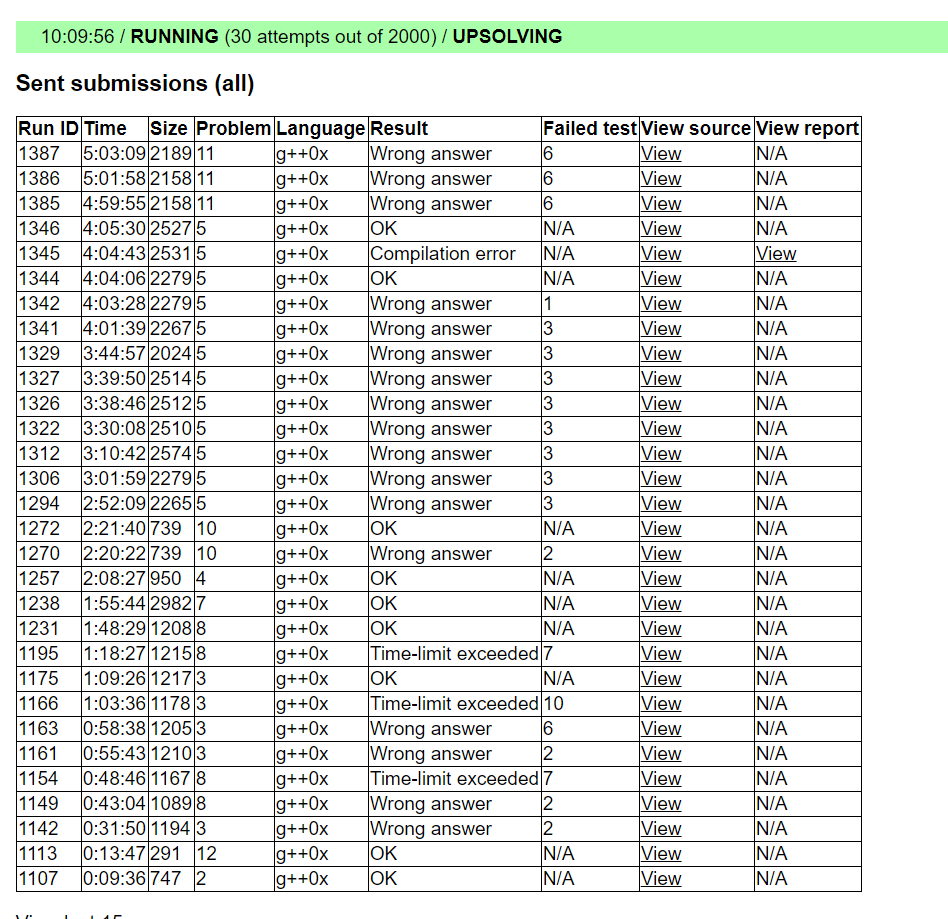View source of compilation error run 1345

click(661, 254)
